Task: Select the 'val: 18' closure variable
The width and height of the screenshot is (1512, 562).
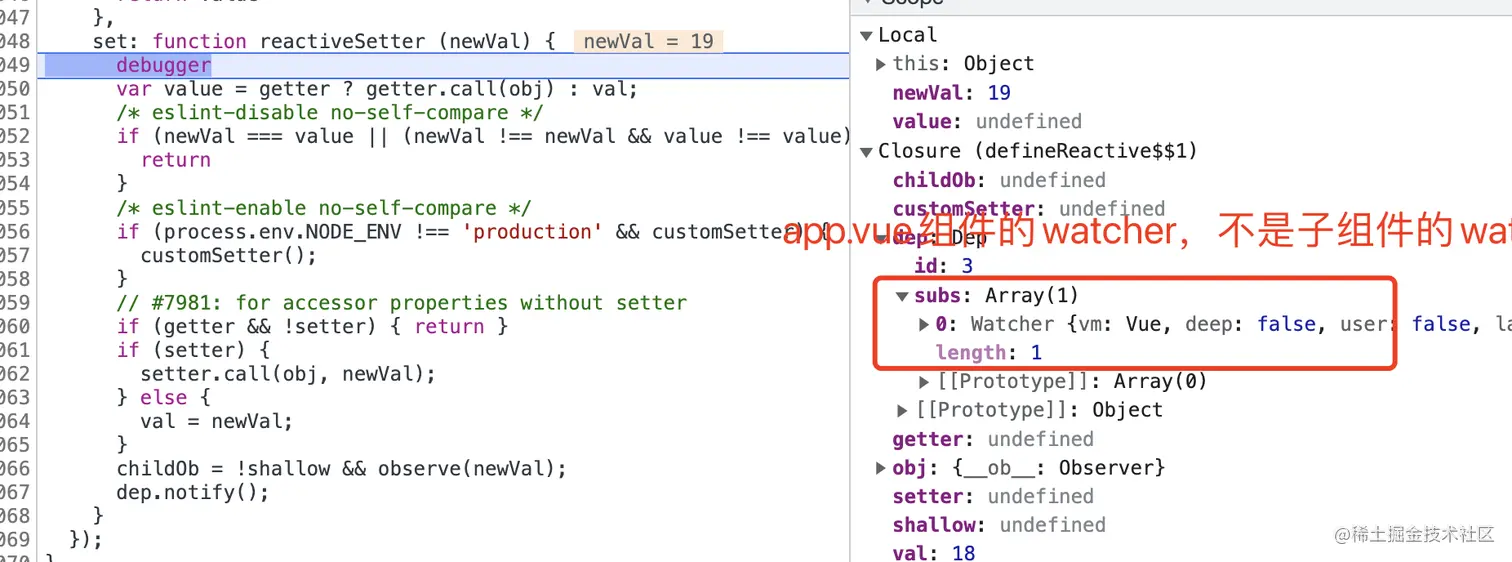Action: point(933,552)
